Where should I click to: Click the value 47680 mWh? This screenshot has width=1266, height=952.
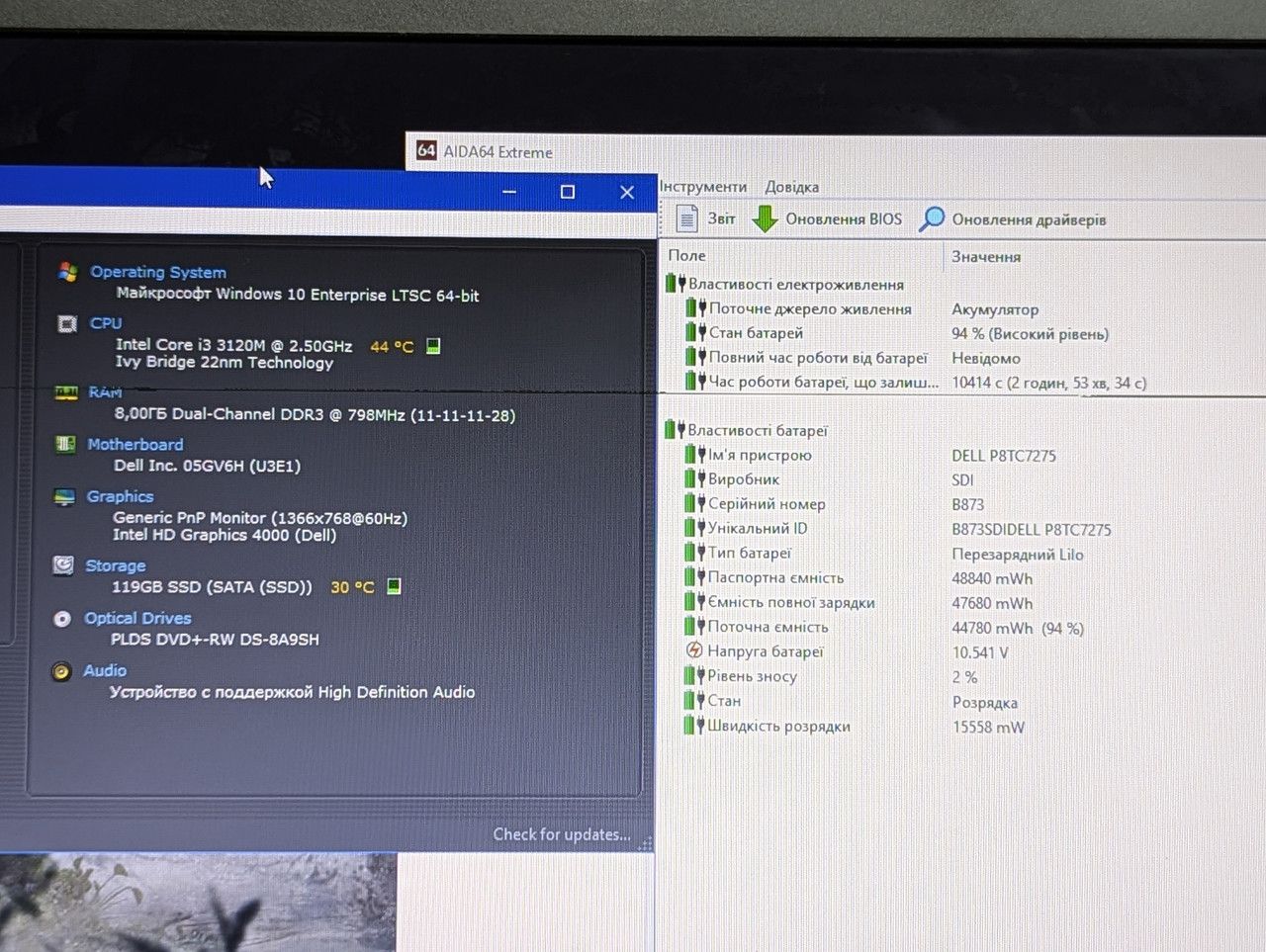point(992,603)
